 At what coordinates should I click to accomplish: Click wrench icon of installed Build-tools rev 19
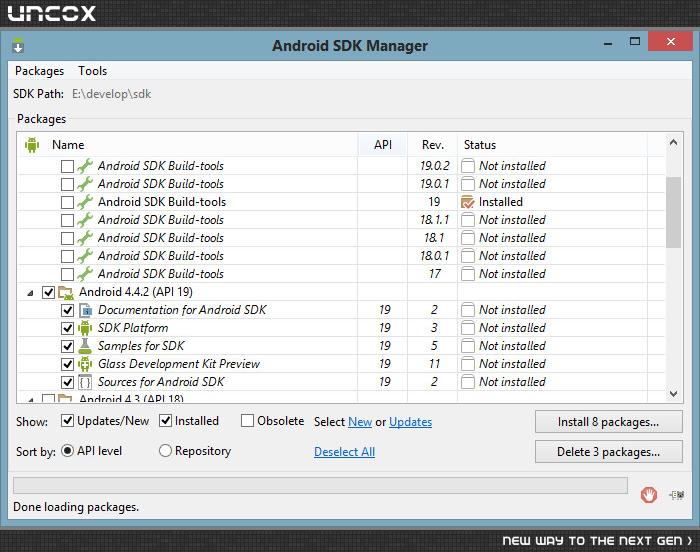(x=85, y=202)
